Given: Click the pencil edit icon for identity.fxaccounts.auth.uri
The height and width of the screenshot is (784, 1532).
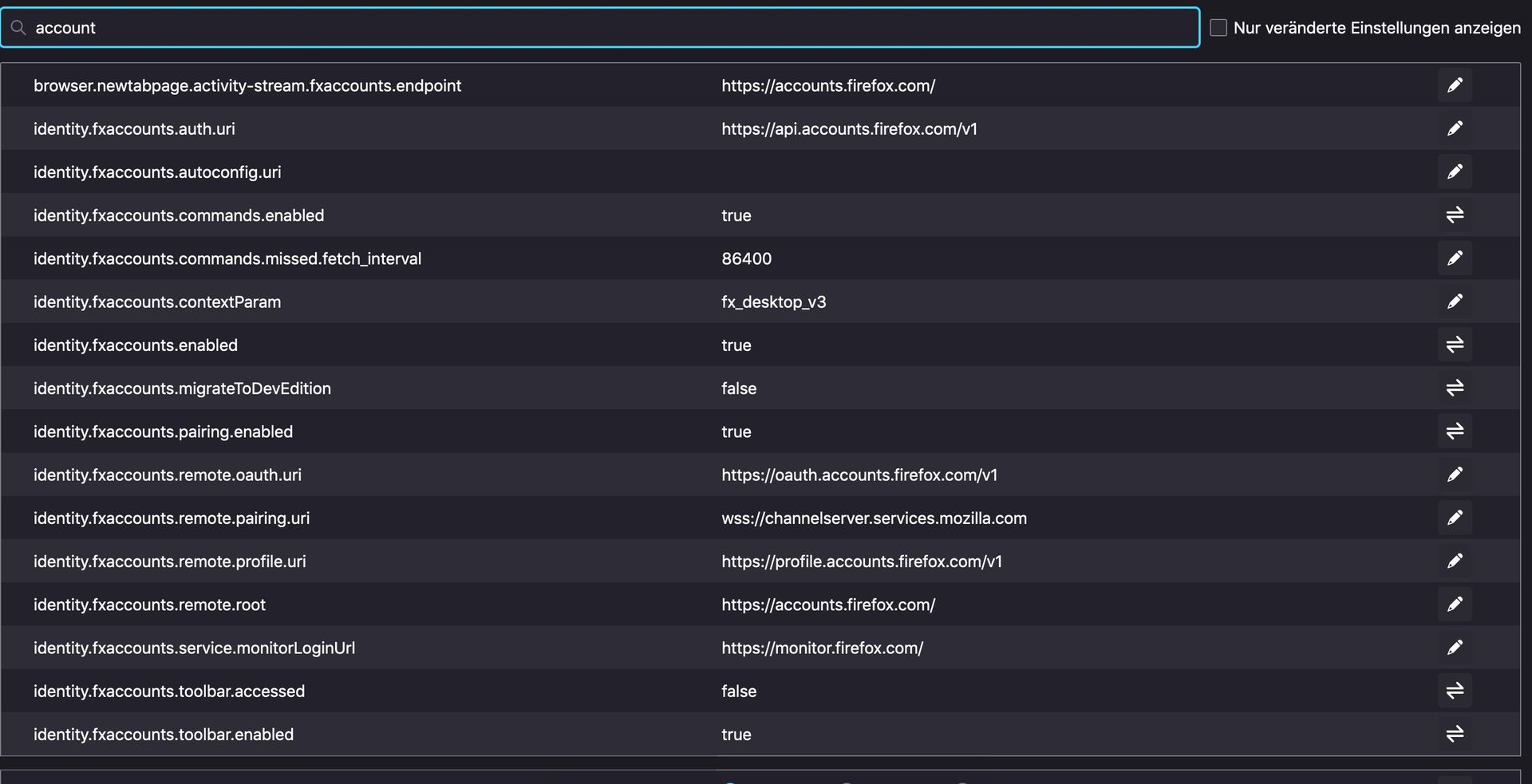Looking at the screenshot, I should click(x=1455, y=128).
